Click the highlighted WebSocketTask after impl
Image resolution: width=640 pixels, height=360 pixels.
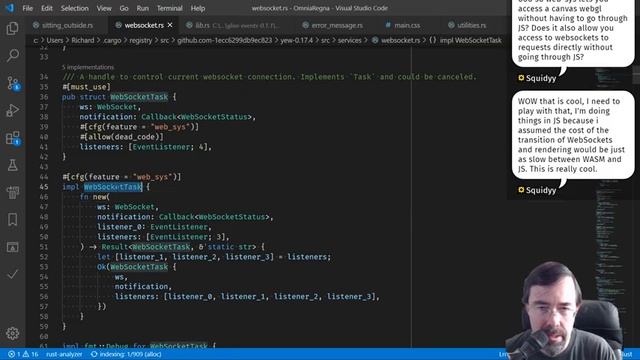(113, 187)
